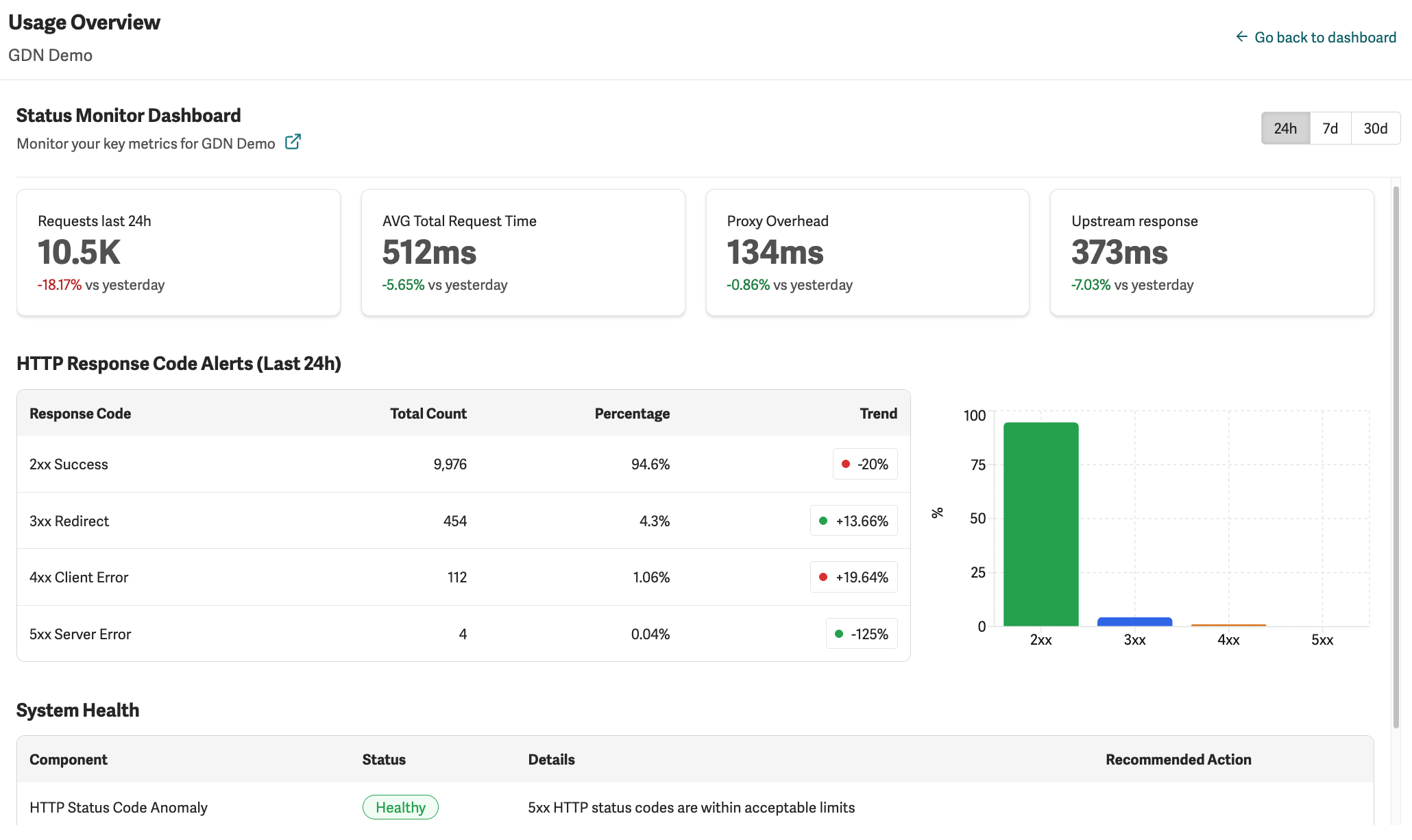Click the Proxy Overhead metric card
The height and width of the screenshot is (840, 1412).
point(867,252)
